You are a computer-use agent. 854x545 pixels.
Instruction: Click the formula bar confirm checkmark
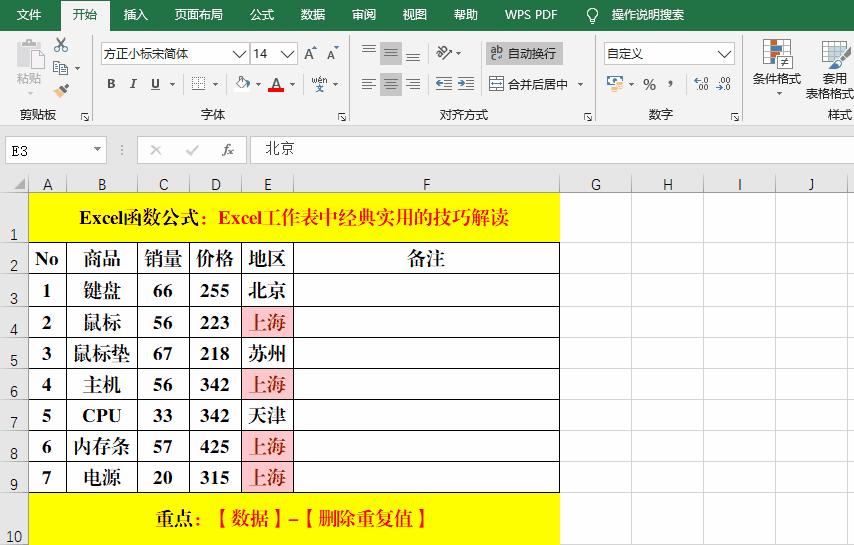point(192,150)
